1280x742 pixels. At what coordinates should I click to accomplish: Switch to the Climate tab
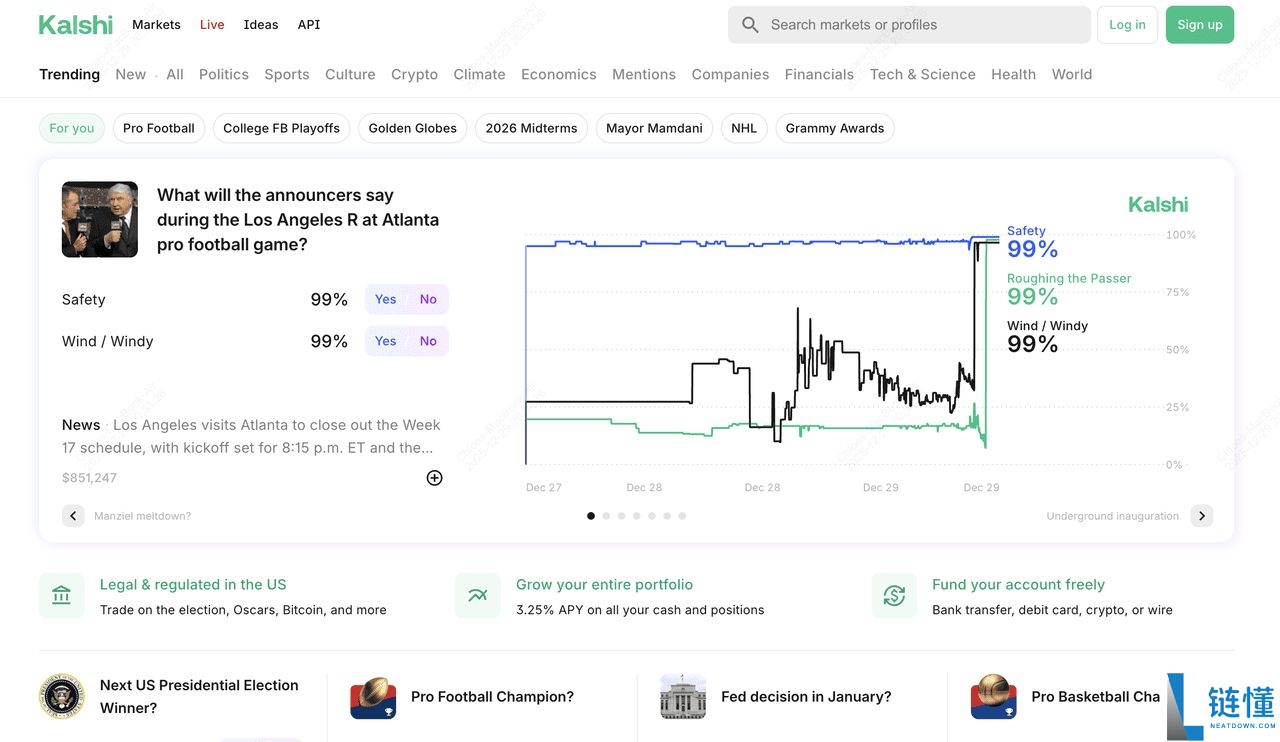480,74
